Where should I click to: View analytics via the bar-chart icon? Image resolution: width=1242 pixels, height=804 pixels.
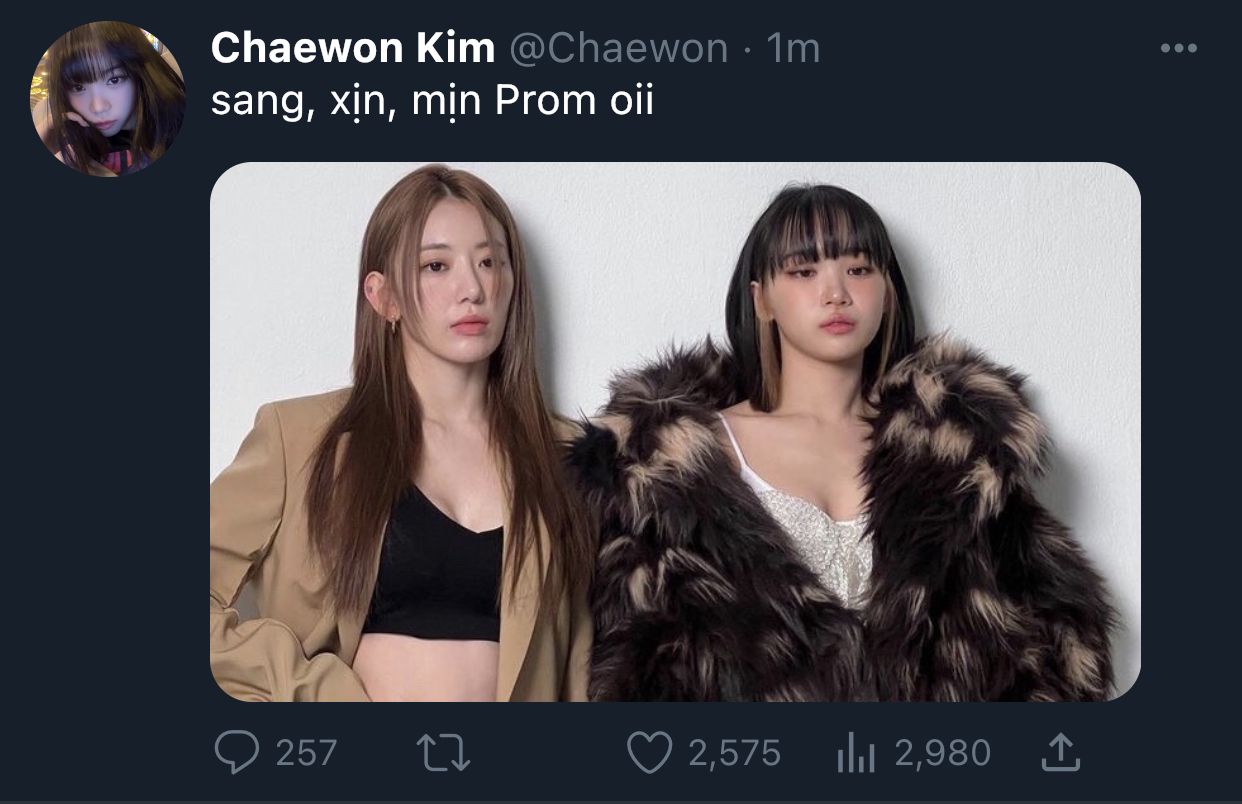[x=855, y=754]
